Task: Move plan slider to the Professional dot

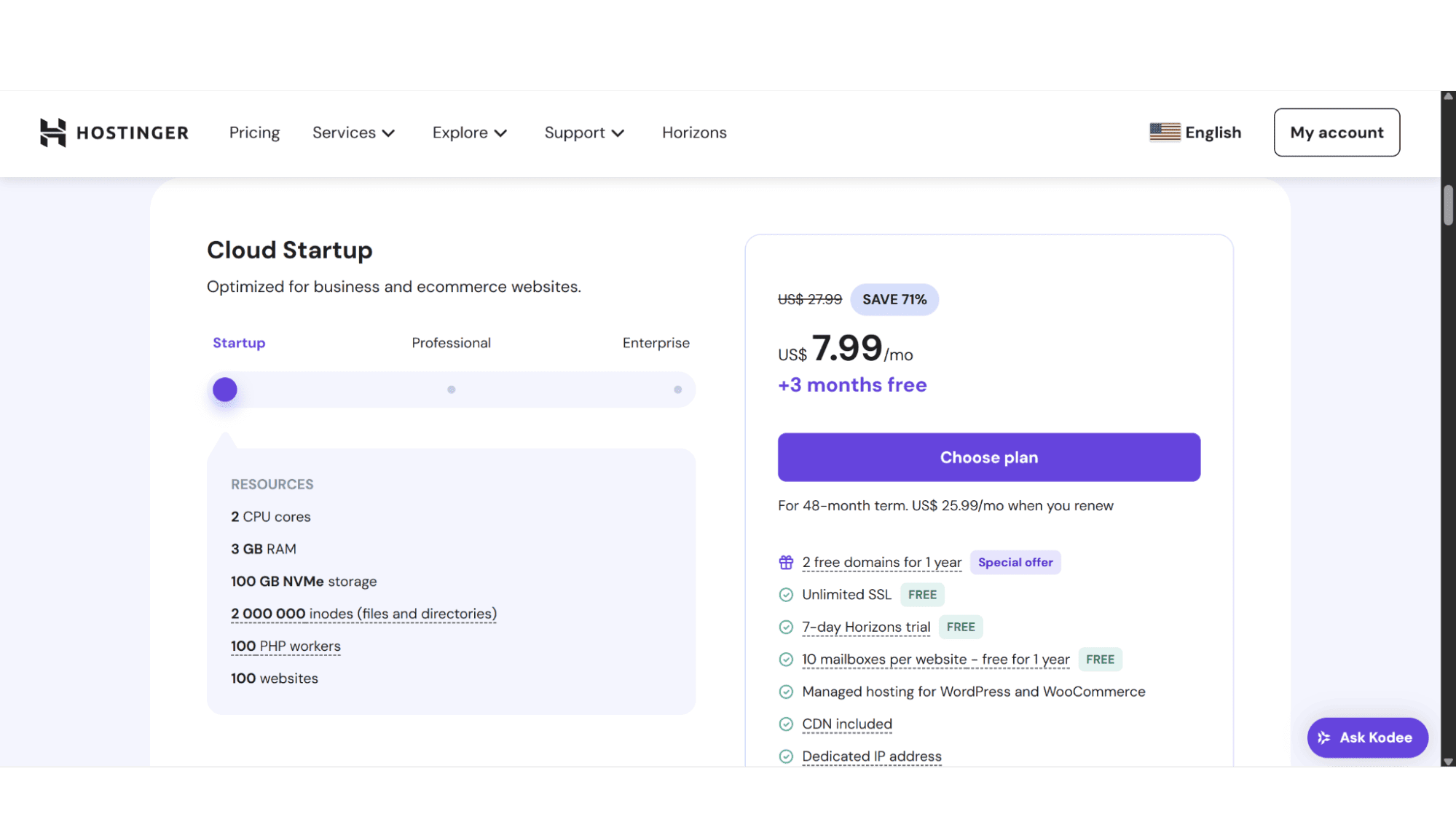Action: 452,389
